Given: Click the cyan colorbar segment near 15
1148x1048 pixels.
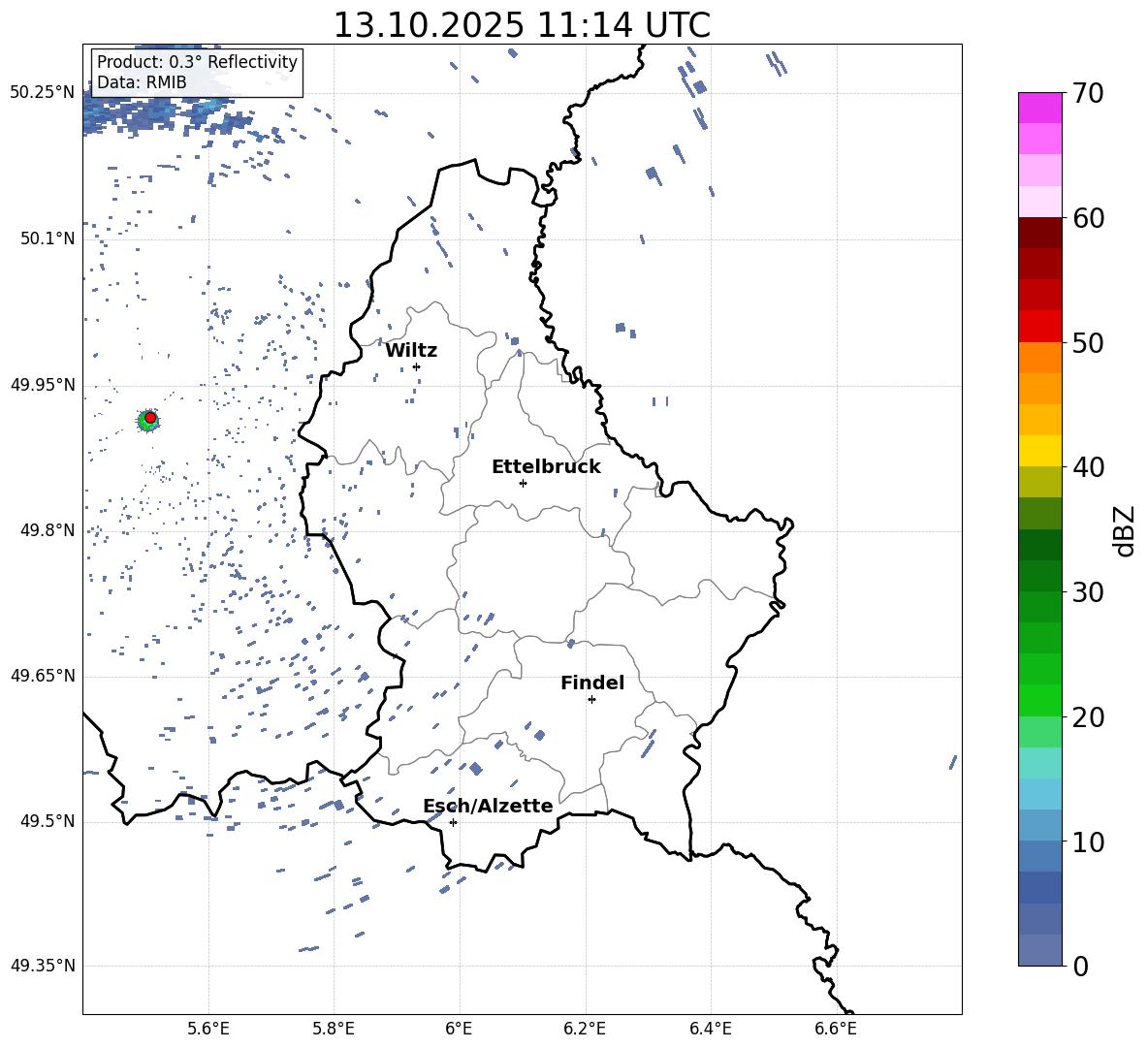Looking at the screenshot, I should point(1039,763).
